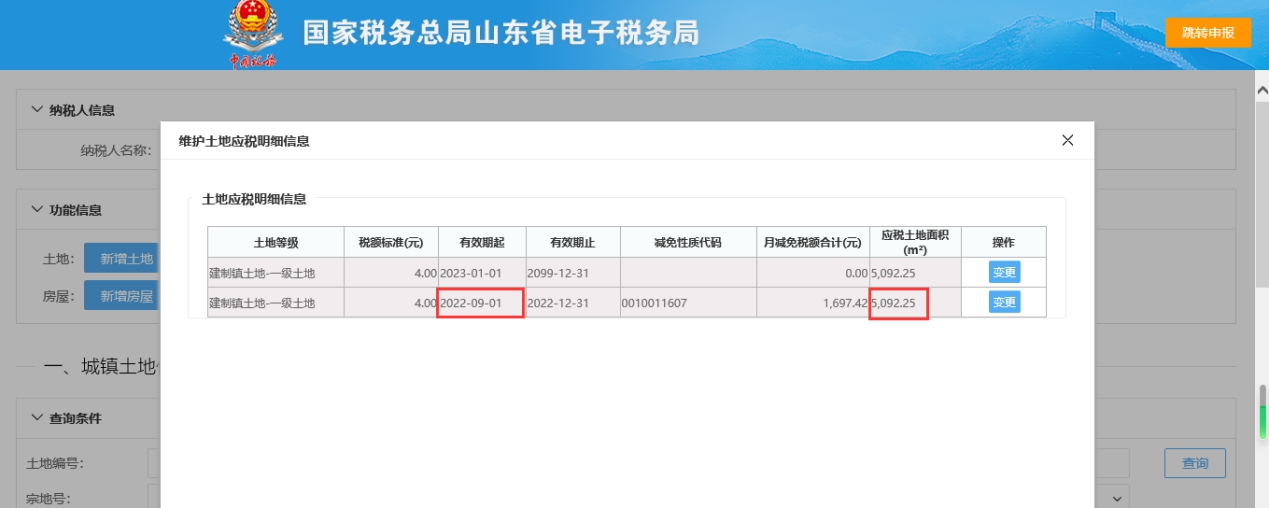This screenshot has height=508, width=1269.
Task: Click the 跳转申报 button
Action: coord(1207,33)
